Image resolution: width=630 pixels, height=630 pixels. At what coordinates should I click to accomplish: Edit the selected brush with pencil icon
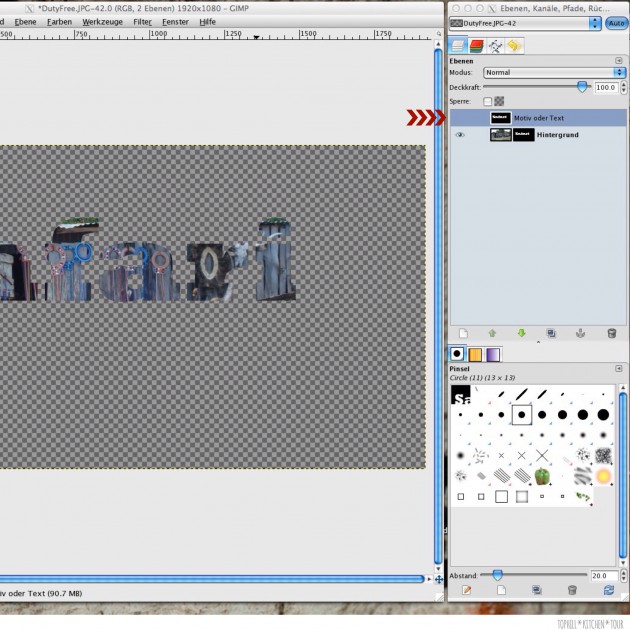466,590
